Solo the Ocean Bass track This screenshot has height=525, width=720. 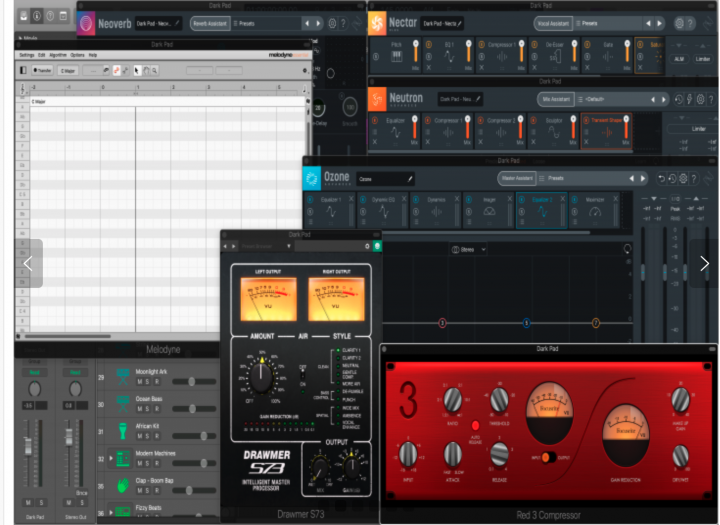147,409
